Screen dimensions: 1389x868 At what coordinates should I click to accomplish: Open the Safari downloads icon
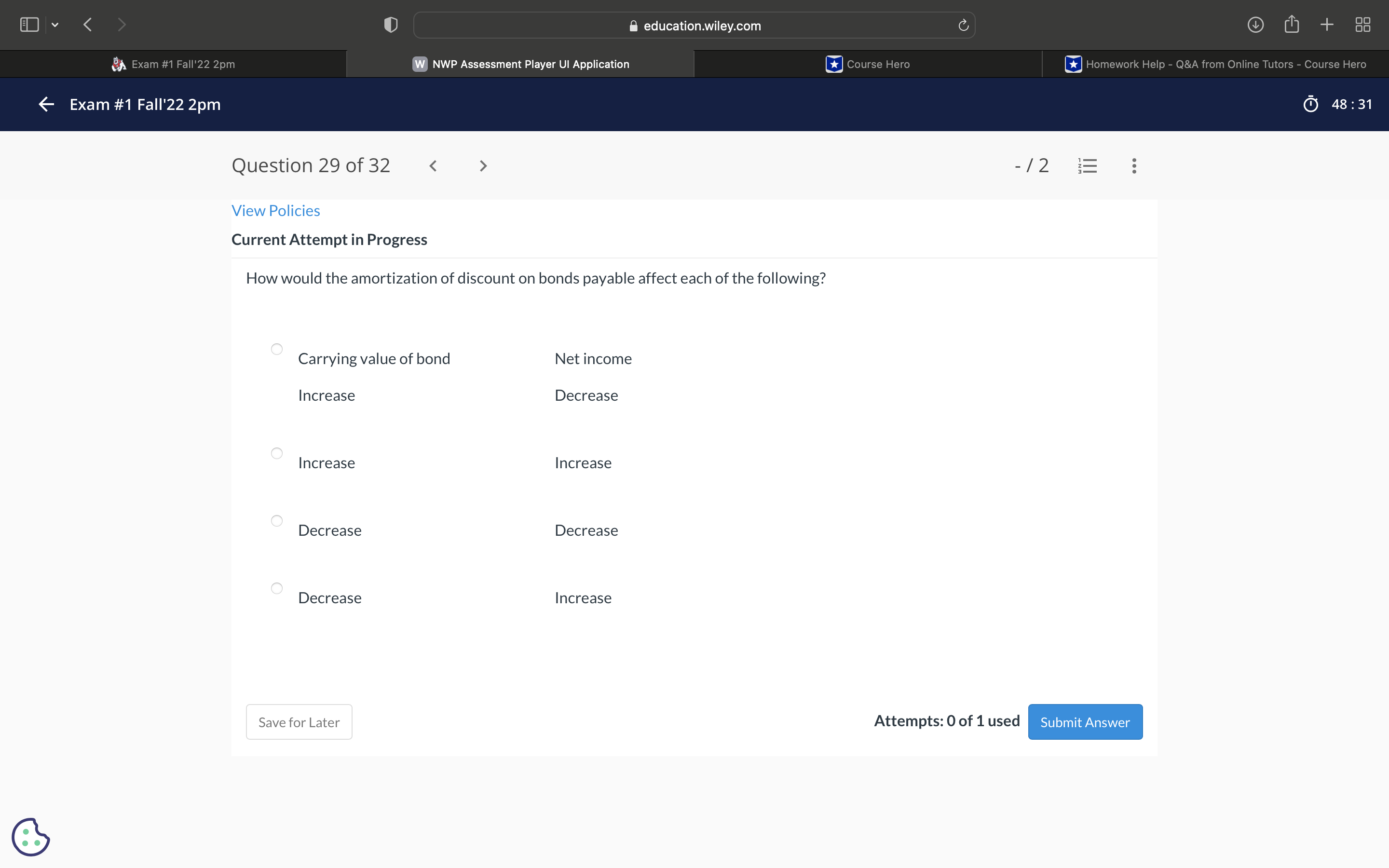coord(1255,25)
